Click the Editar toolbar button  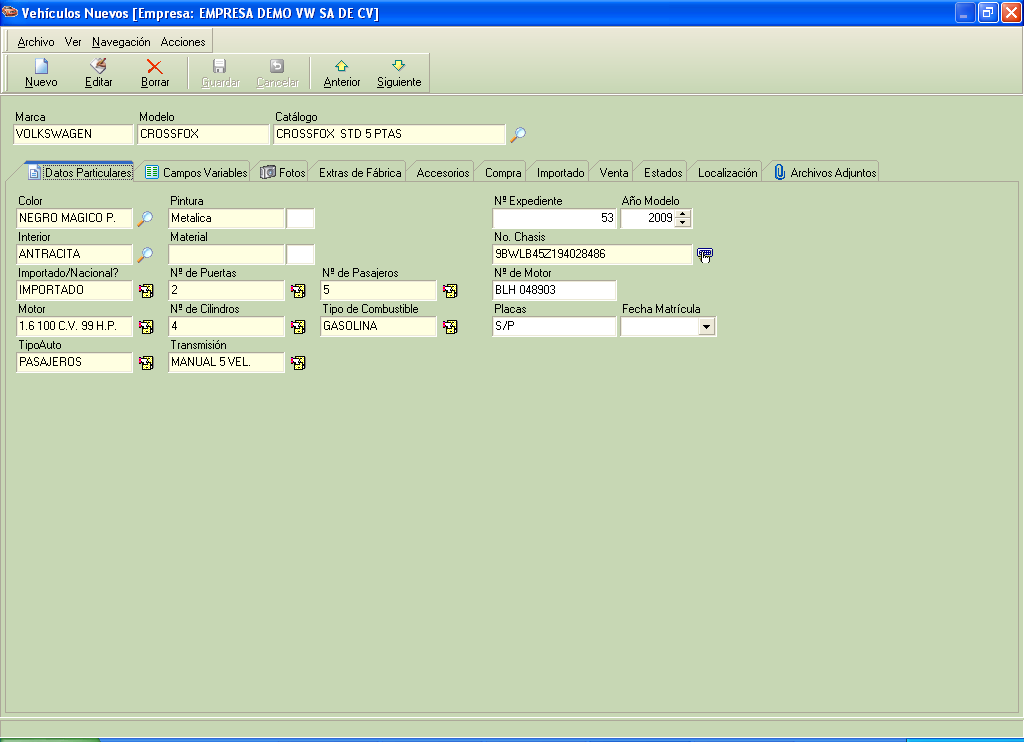click(99, 73)
